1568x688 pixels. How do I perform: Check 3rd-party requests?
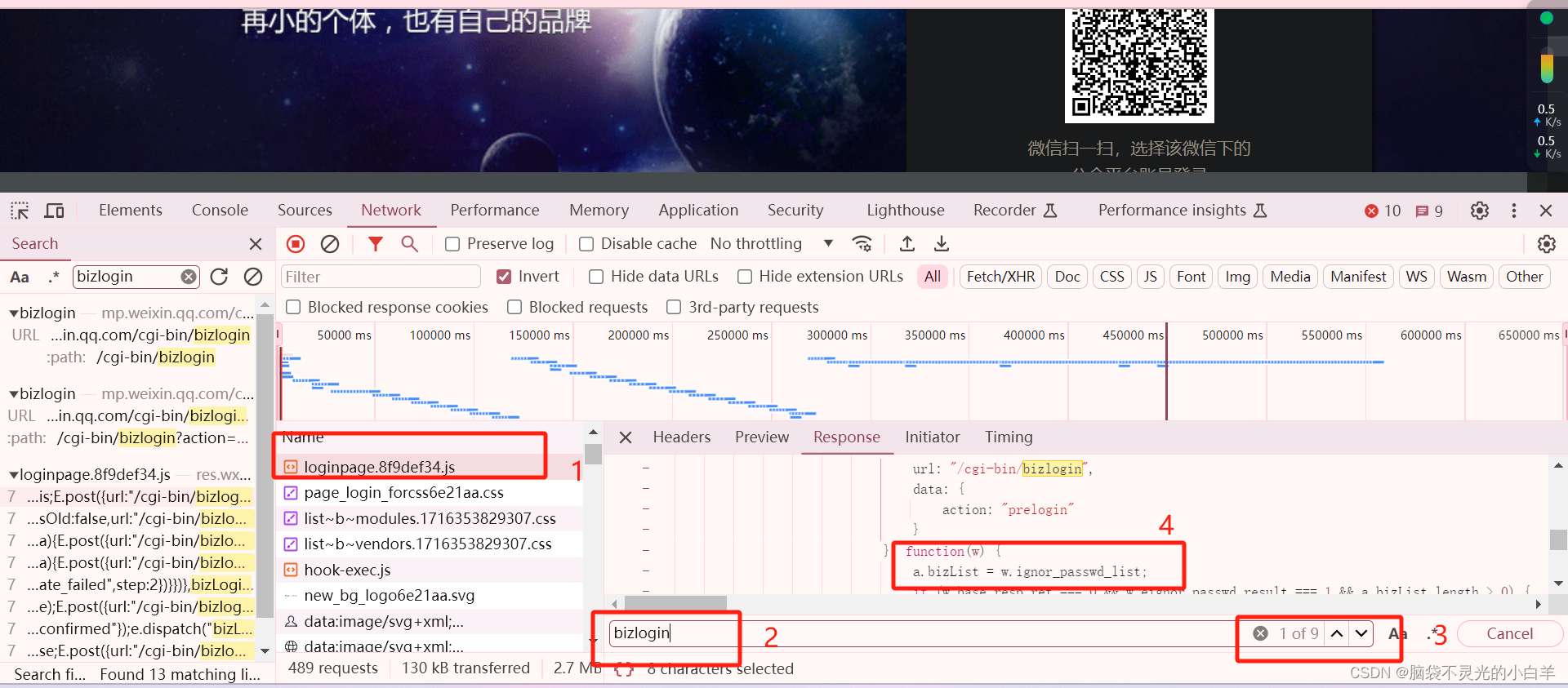[x=674, y=307]
